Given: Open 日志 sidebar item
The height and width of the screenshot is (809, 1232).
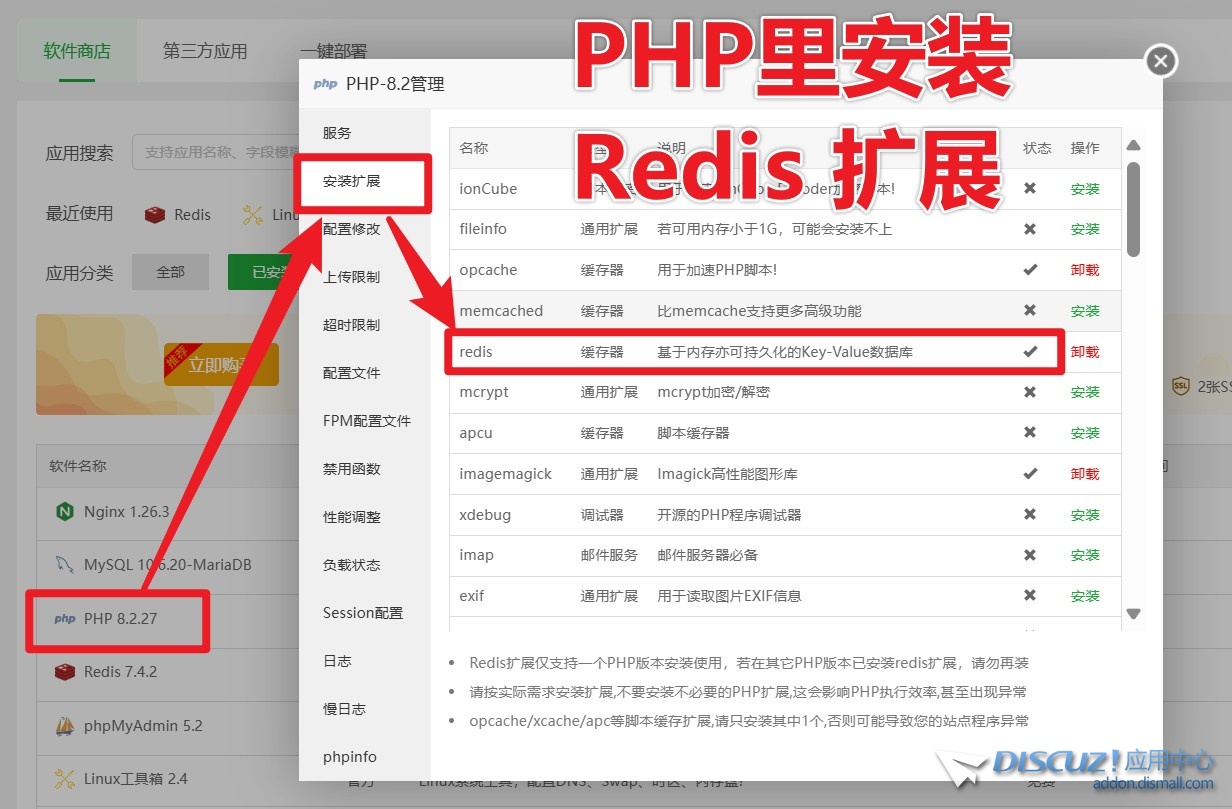Looking at the screenshot, I should click(x=337, y=661).
